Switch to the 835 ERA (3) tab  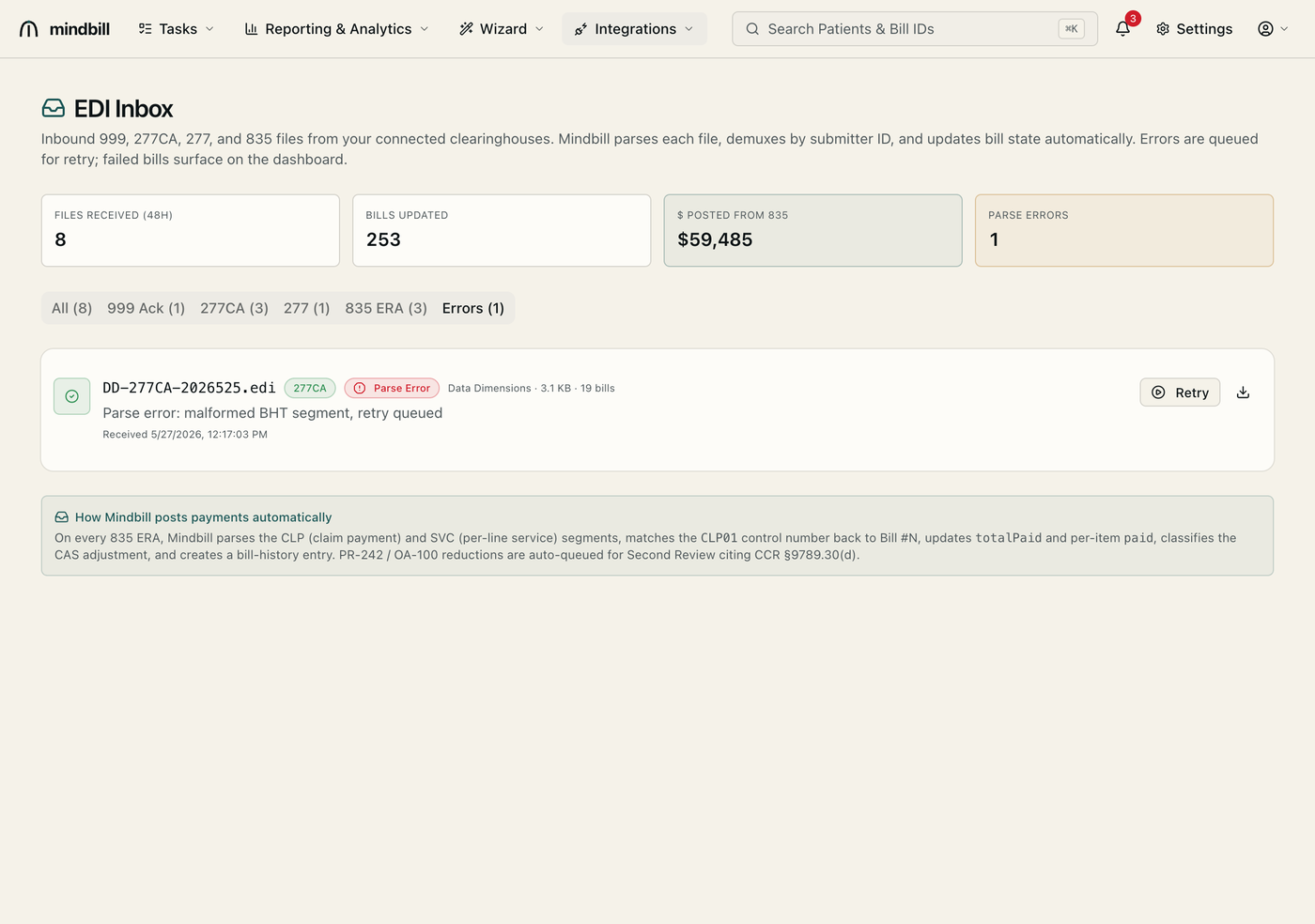point(386,308)
